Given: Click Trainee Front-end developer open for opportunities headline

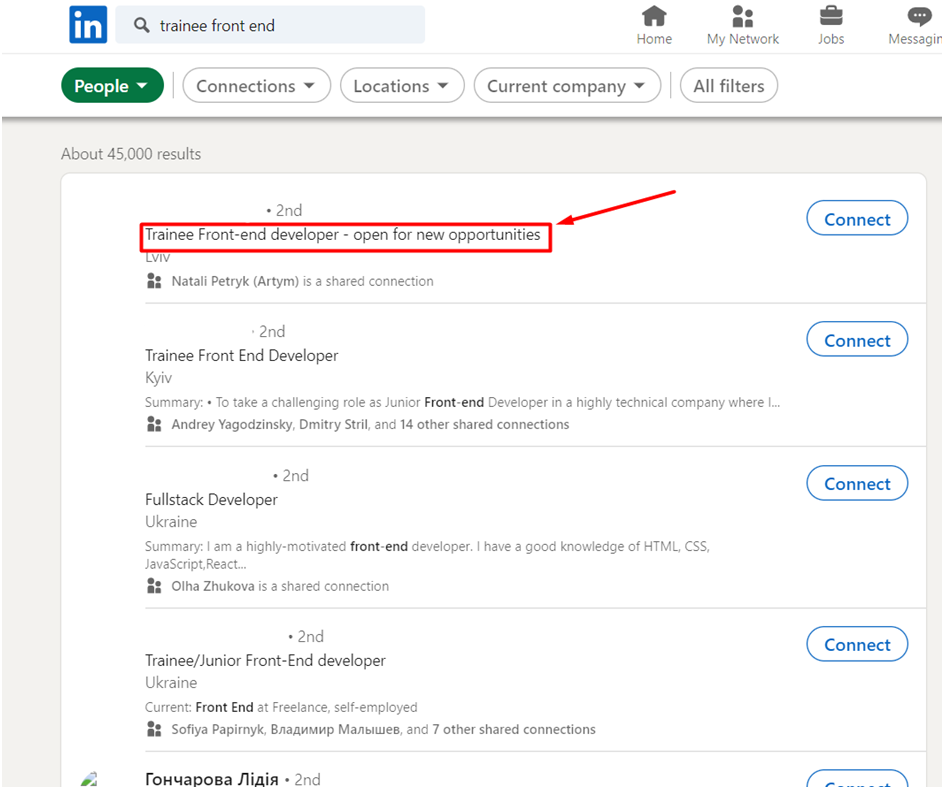Looking at the screenshot, I should (x=343, y=235).
